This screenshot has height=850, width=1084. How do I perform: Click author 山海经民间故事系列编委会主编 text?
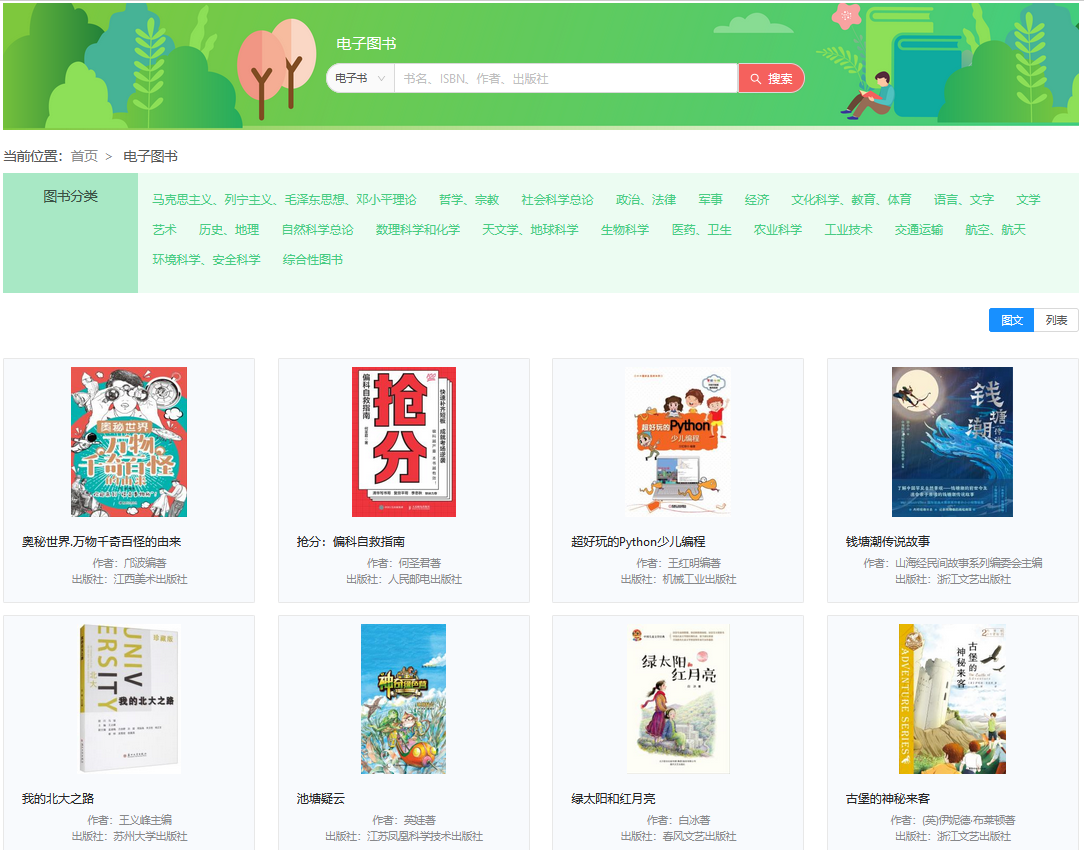(x=969, y=563)
